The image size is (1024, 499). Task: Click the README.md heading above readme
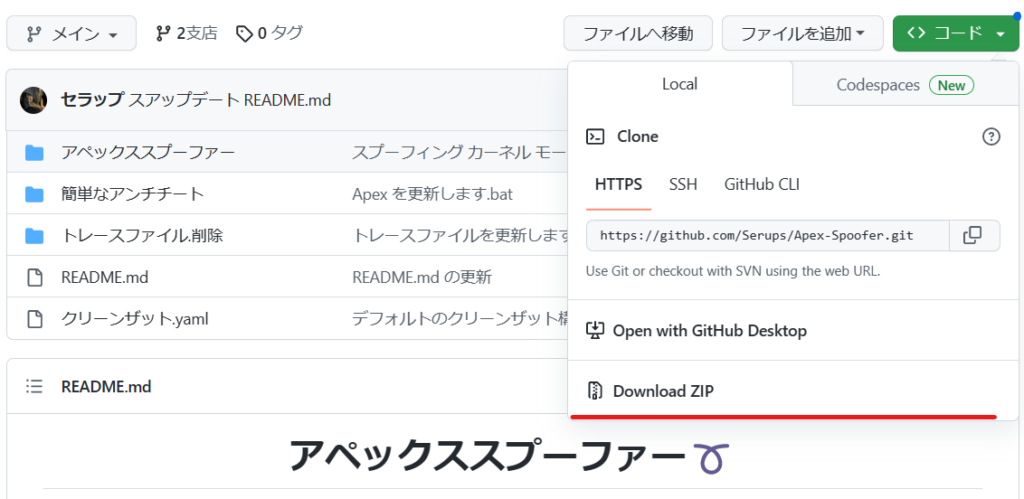pyautogui.click(x=106, y=387)
